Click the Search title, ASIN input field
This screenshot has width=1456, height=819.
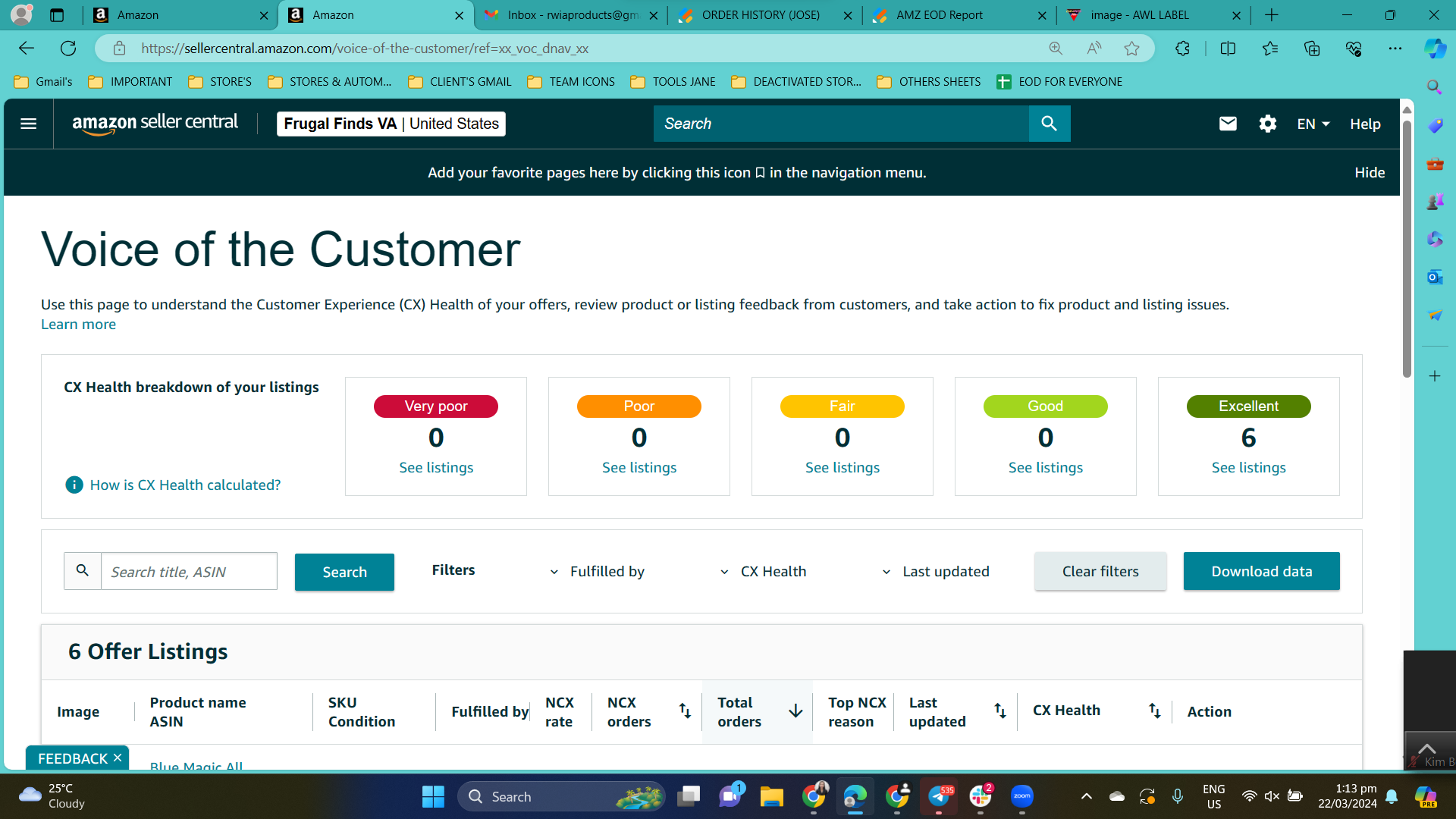pos(189,572)
